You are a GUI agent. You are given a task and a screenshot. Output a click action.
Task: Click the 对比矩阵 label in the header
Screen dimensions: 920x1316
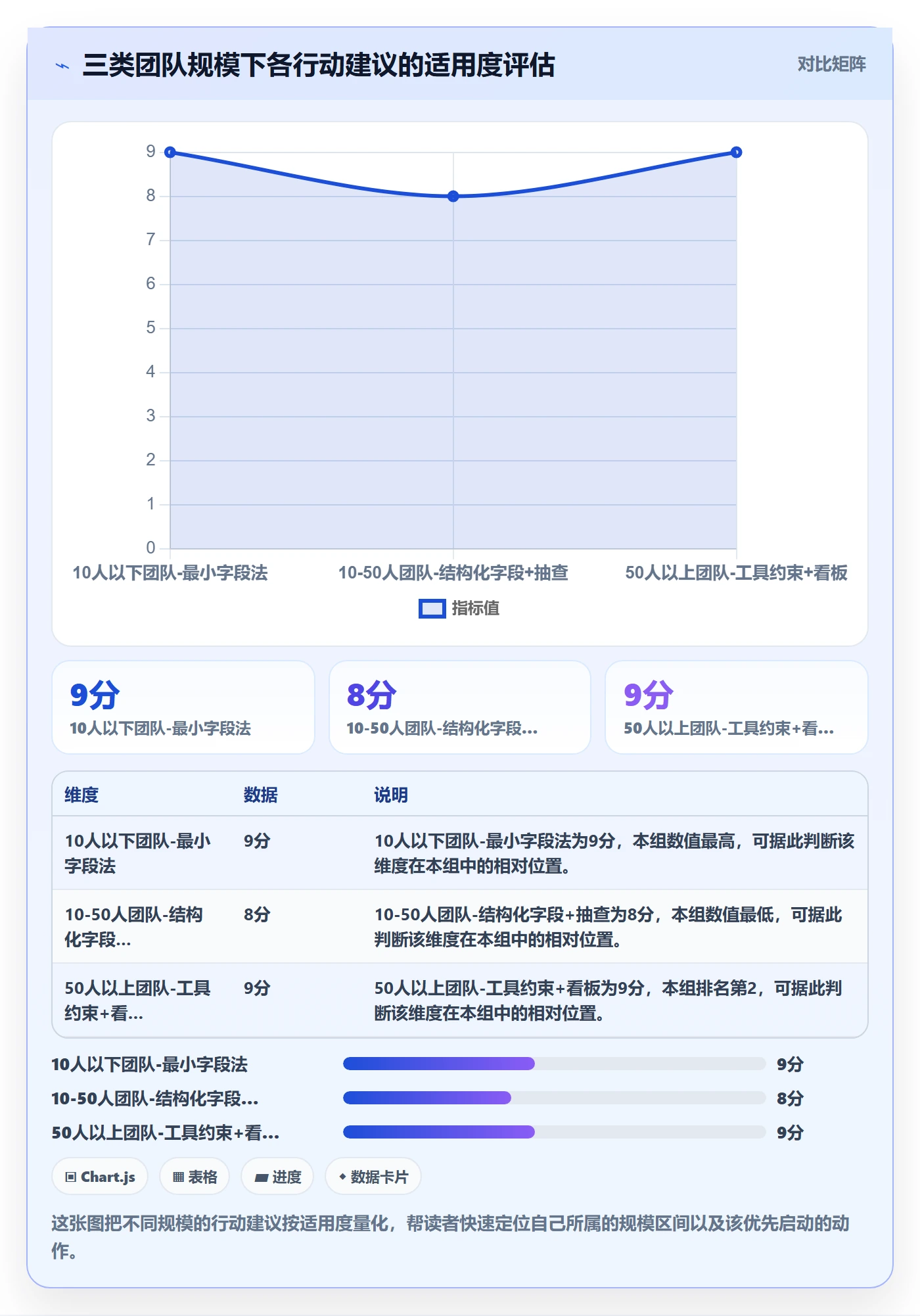pos(831,64)
